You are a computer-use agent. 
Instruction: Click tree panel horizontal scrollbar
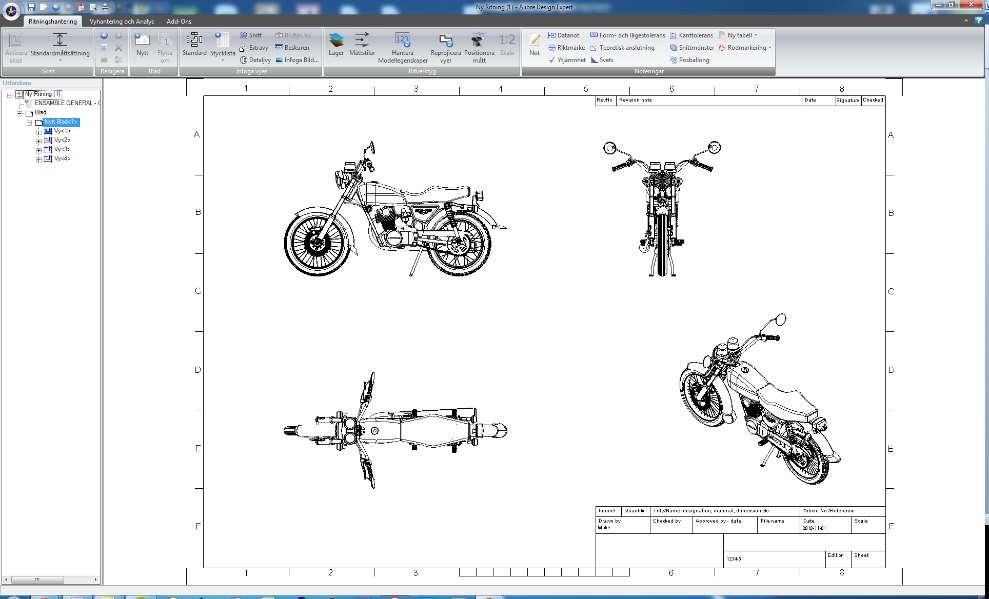[x=50, y=579]
